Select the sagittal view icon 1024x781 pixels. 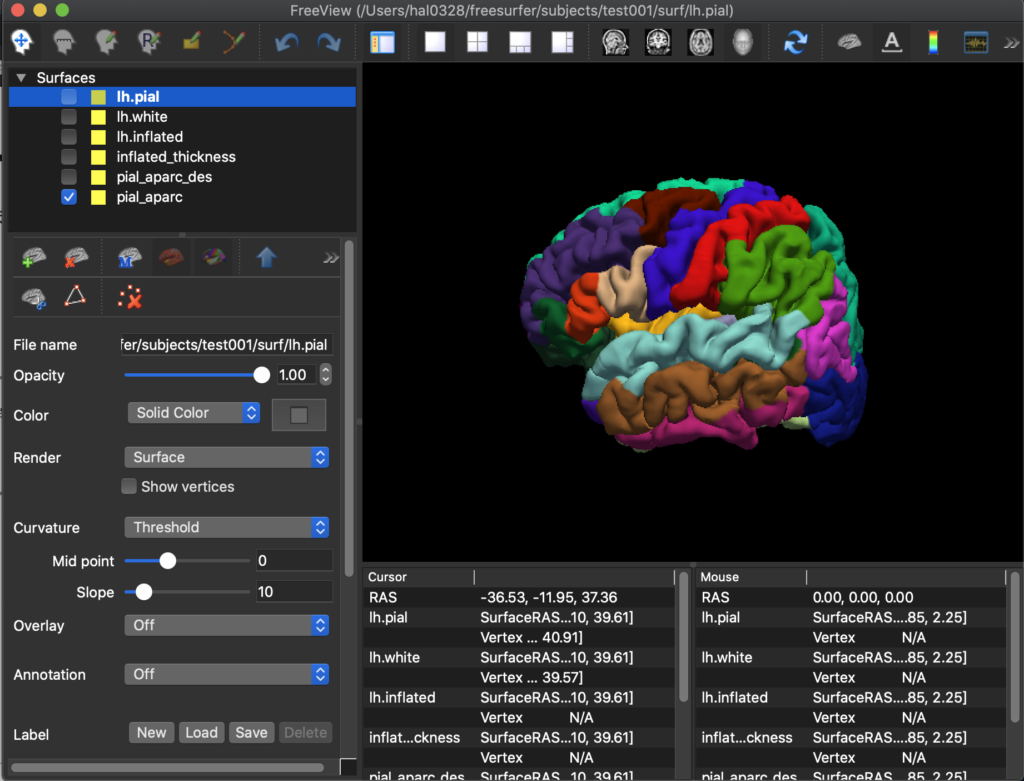pos(614,42)
